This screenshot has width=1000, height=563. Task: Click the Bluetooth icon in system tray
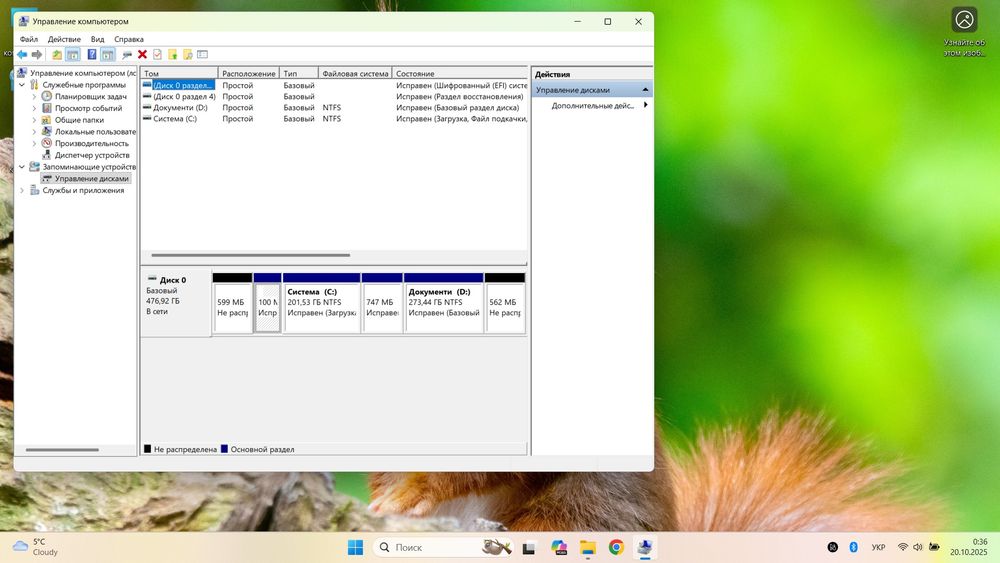coord(854,547)
